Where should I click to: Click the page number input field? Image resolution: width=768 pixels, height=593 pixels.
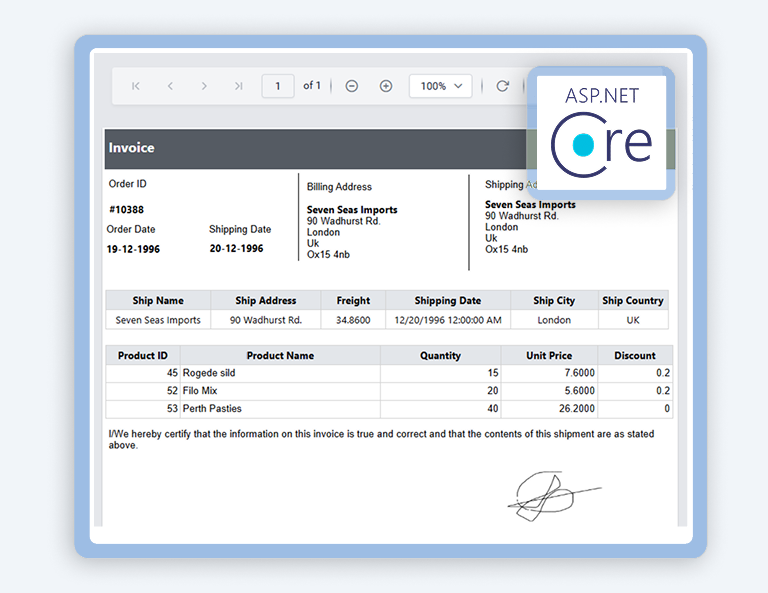278,86
